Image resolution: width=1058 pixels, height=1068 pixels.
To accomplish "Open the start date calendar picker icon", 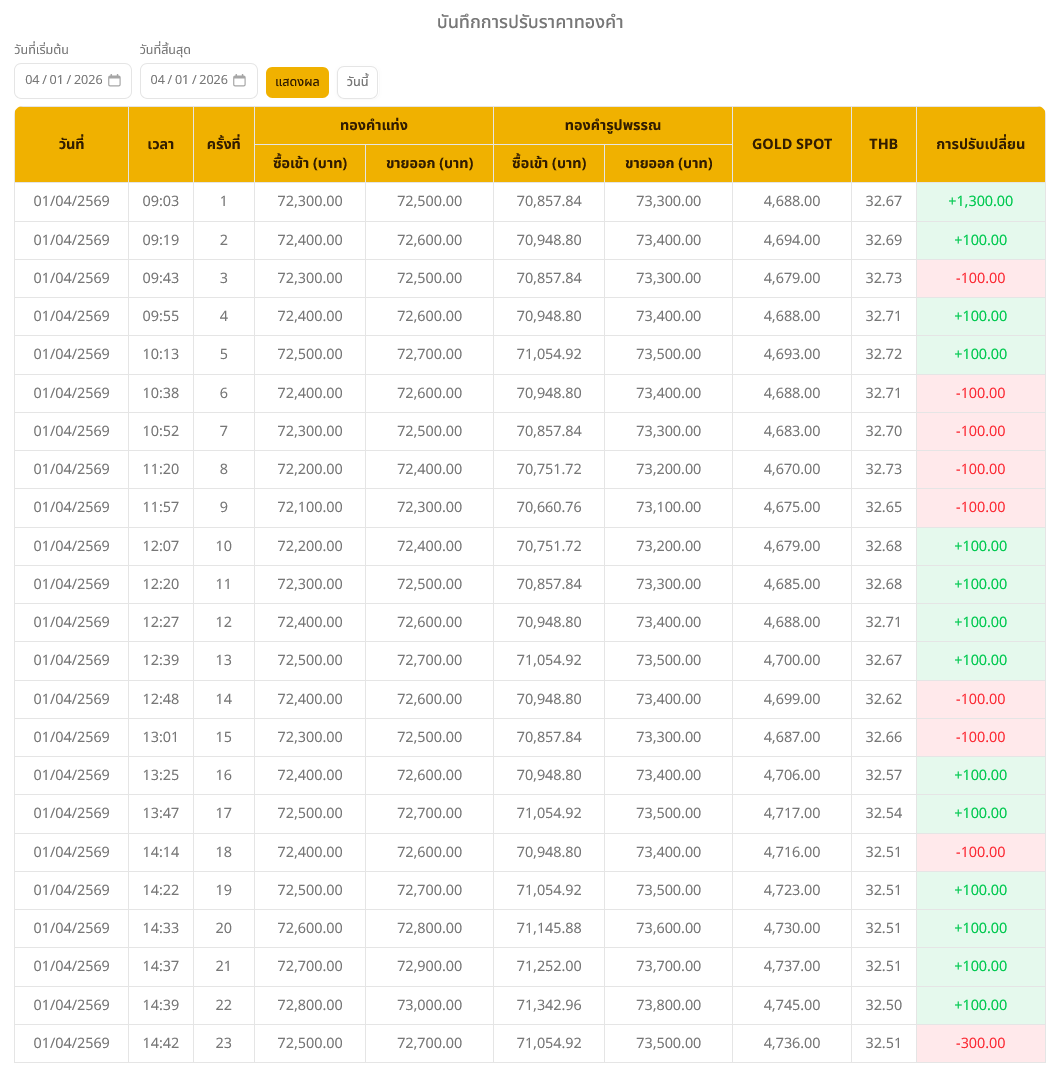I will 114,81.
